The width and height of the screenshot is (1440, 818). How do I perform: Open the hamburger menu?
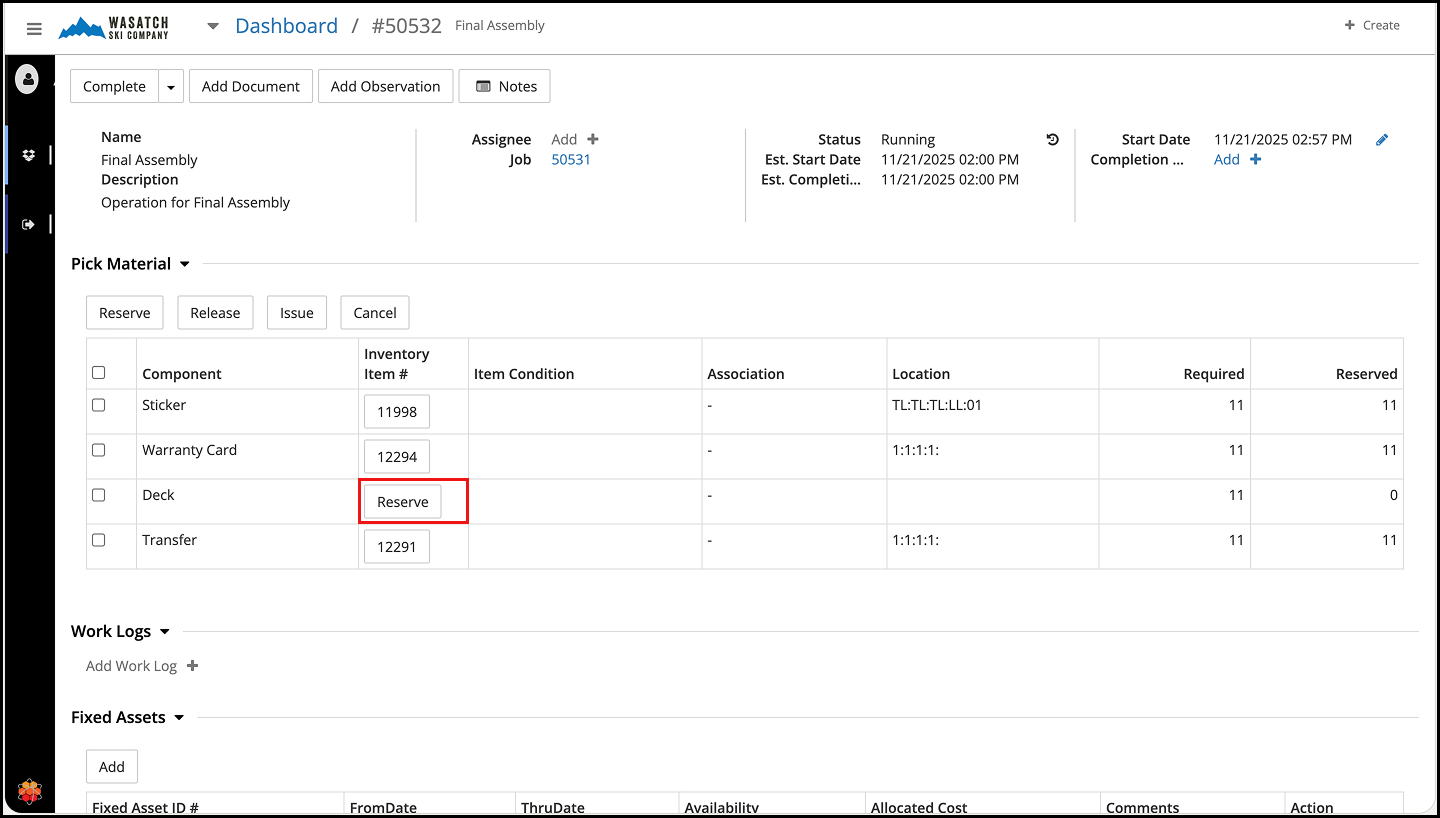(34, 29)
